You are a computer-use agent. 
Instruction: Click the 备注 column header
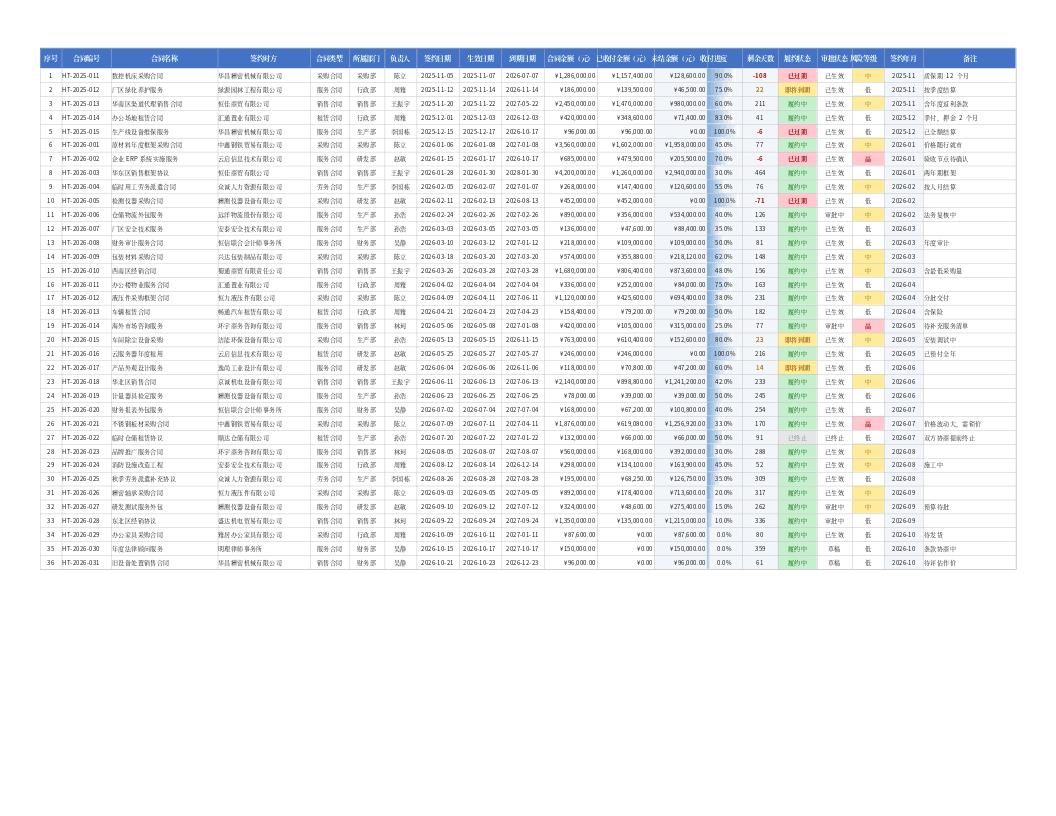970,59
